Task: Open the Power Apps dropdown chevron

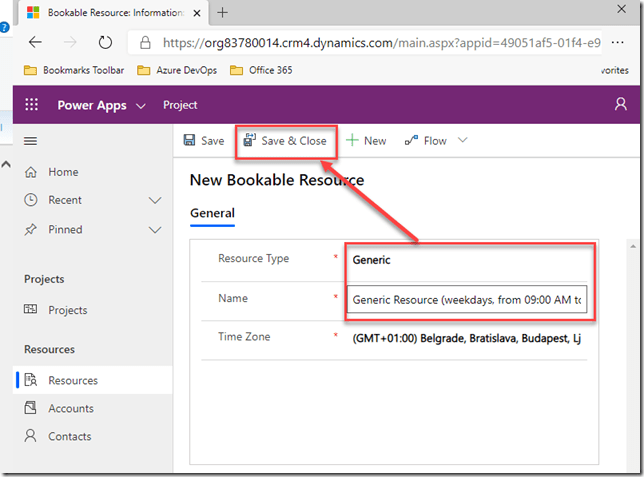Action: (x=140, y=106)
